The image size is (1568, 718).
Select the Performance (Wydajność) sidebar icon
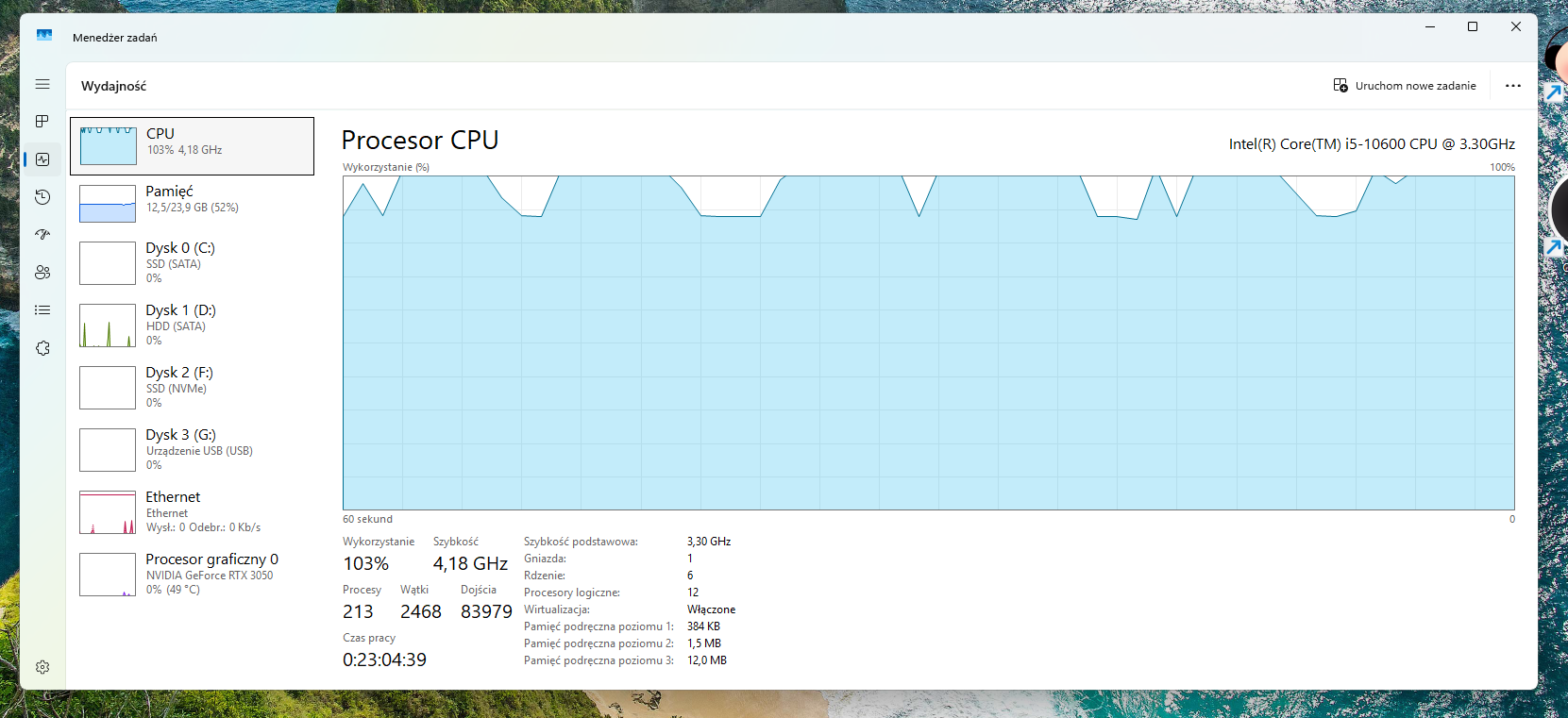click(x=42, y=159)
